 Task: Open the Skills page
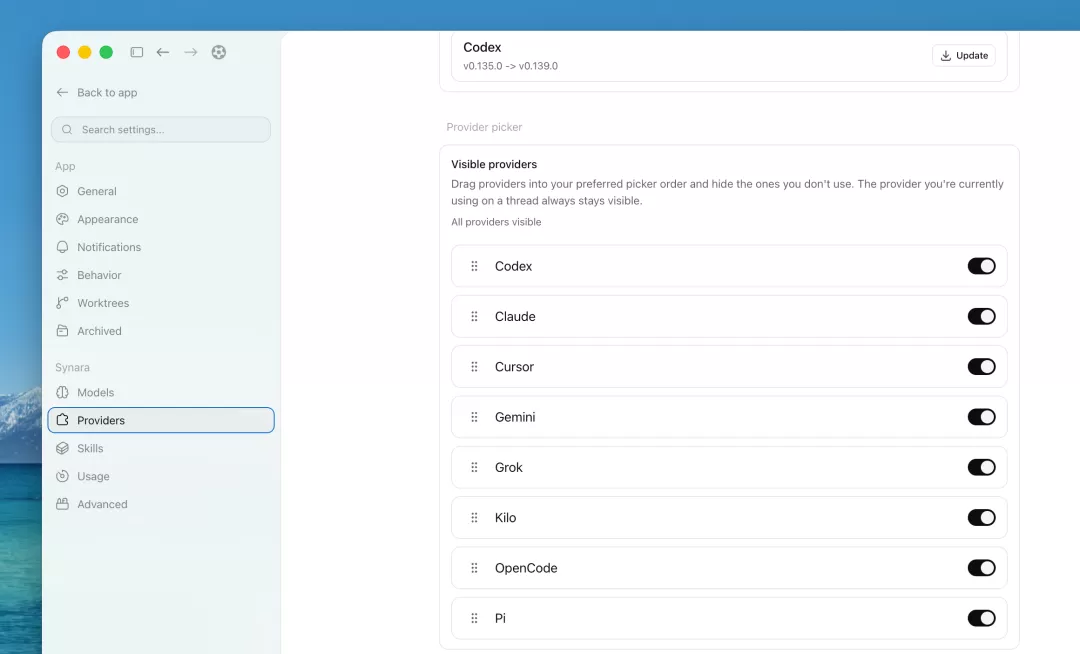[x=161, y=448]
